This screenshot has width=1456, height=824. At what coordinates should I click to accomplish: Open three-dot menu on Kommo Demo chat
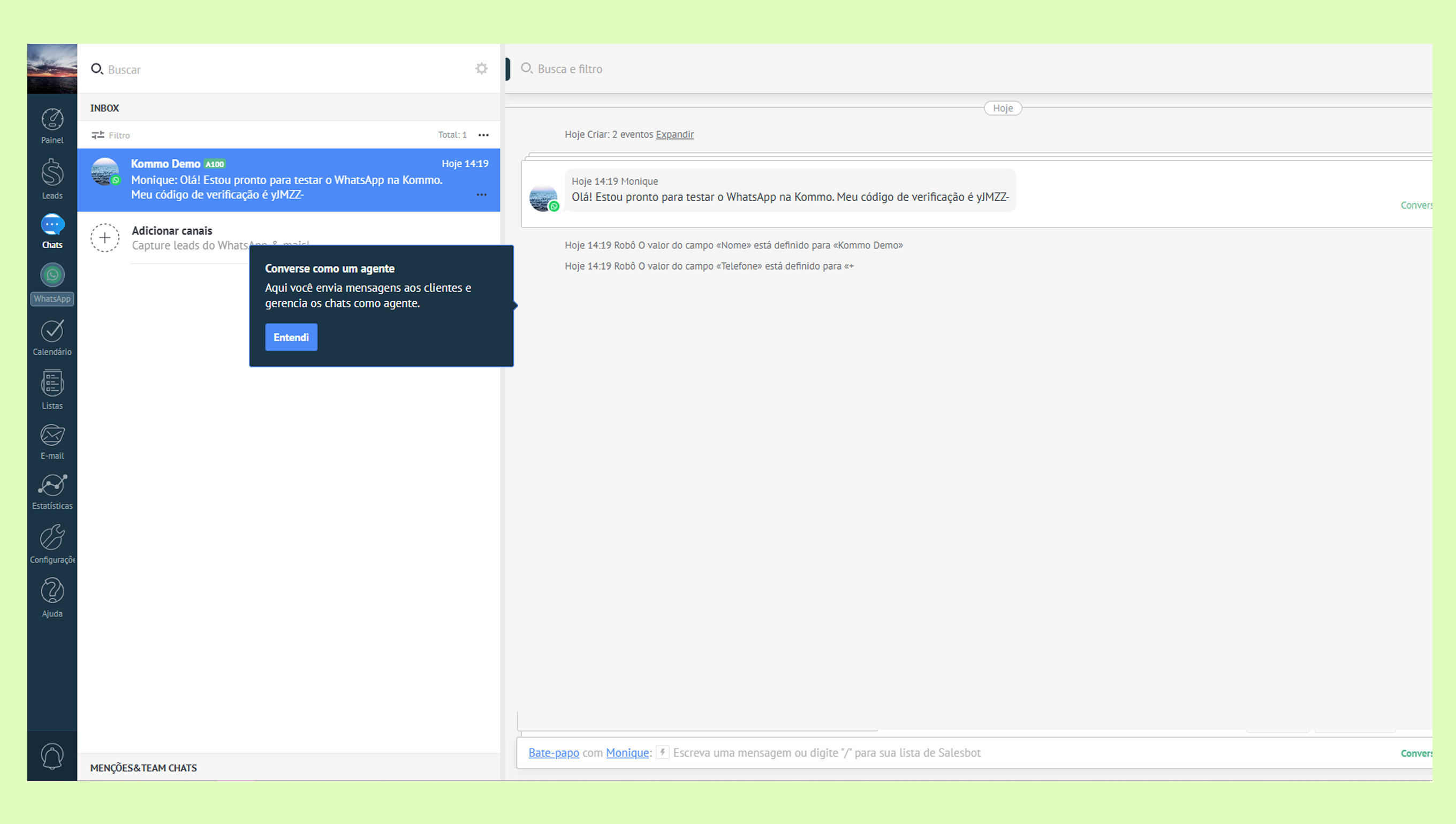[x=481, y=195]
